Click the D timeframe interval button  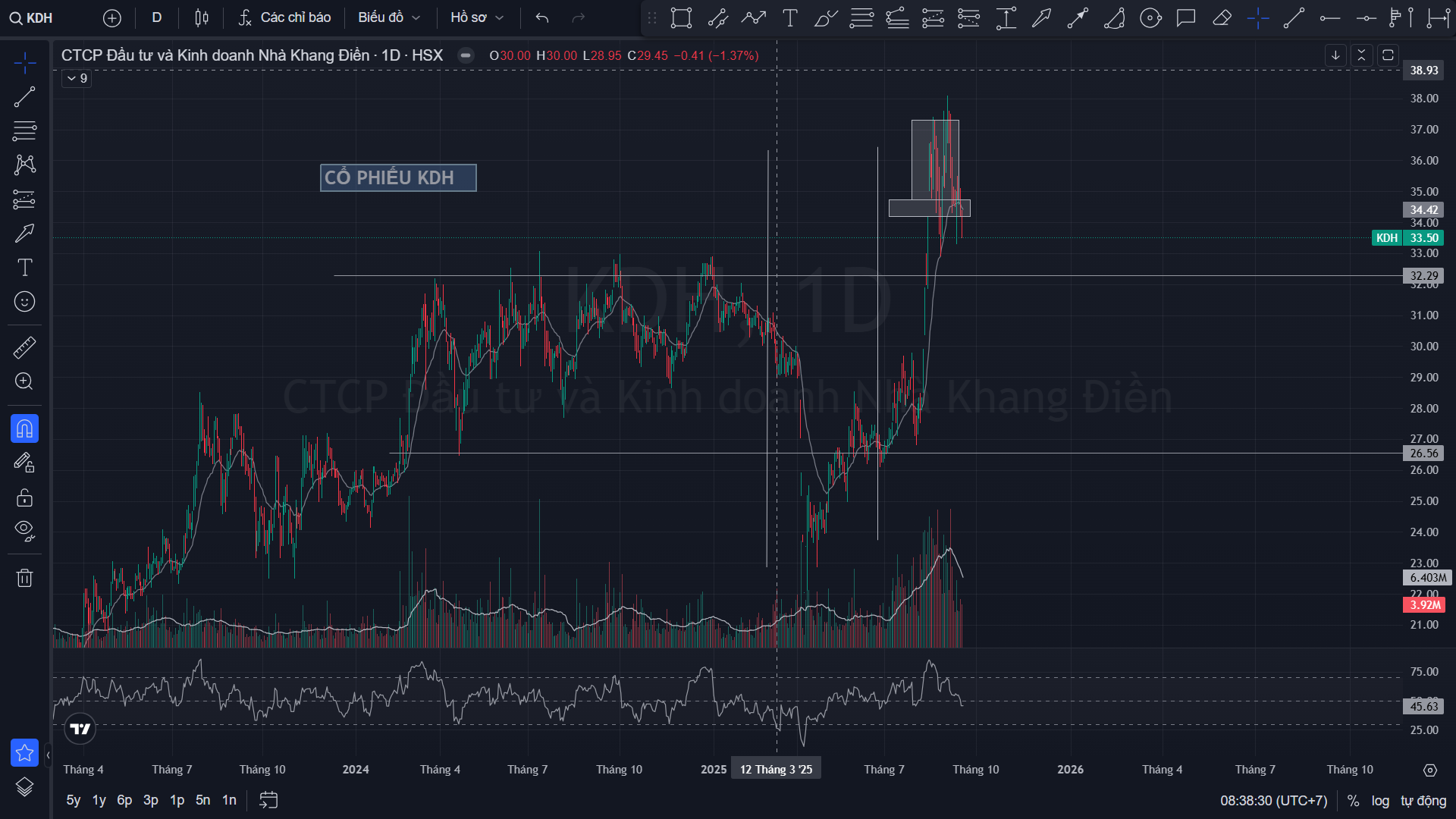[157, 17]
